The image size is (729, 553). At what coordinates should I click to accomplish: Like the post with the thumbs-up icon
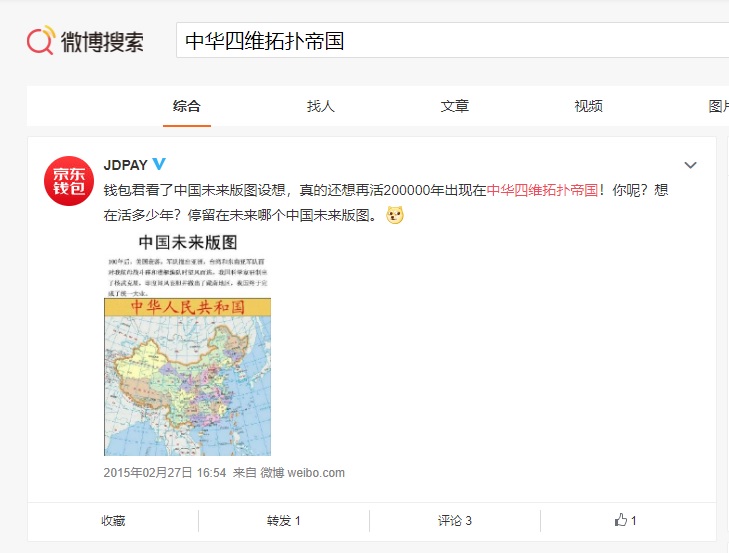point(626,520)
